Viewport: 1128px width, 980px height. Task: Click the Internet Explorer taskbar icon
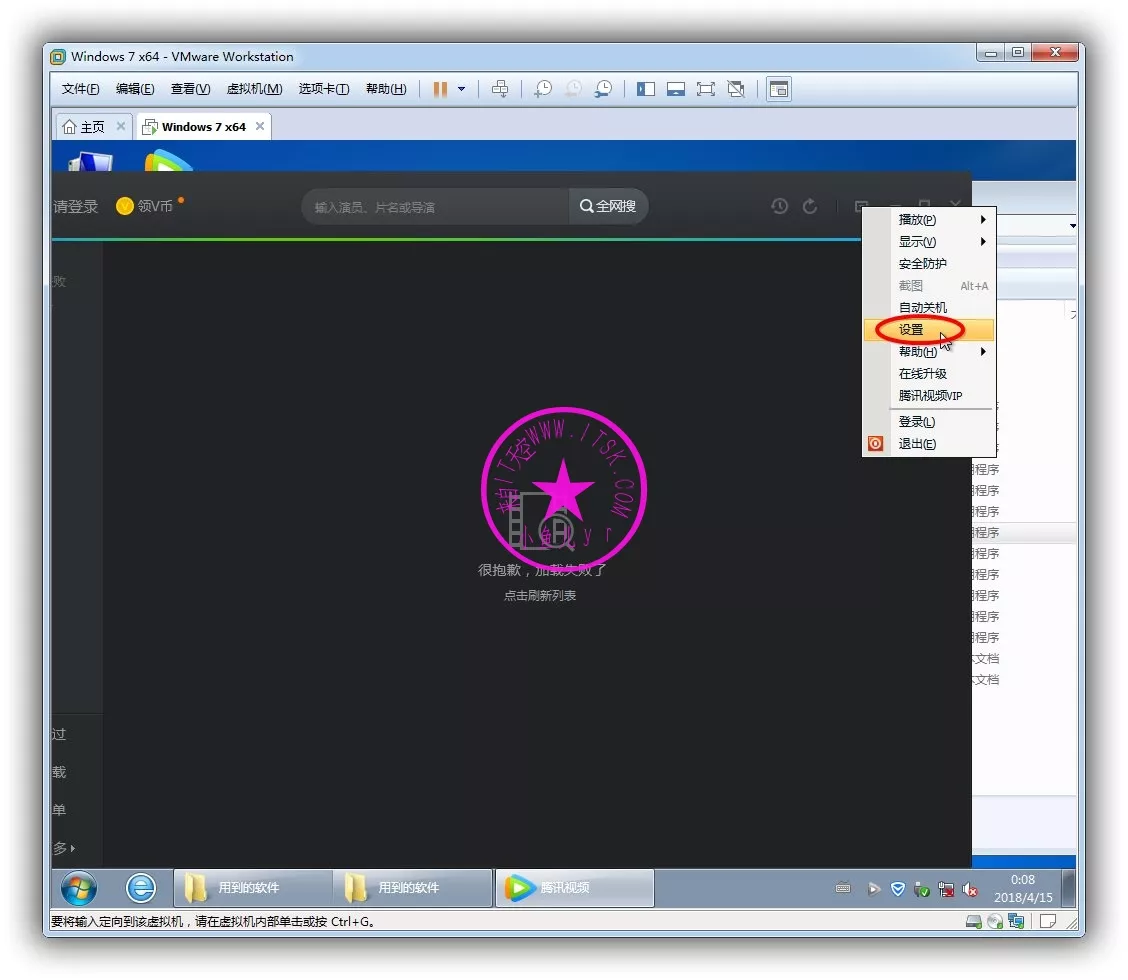point(141,887)
